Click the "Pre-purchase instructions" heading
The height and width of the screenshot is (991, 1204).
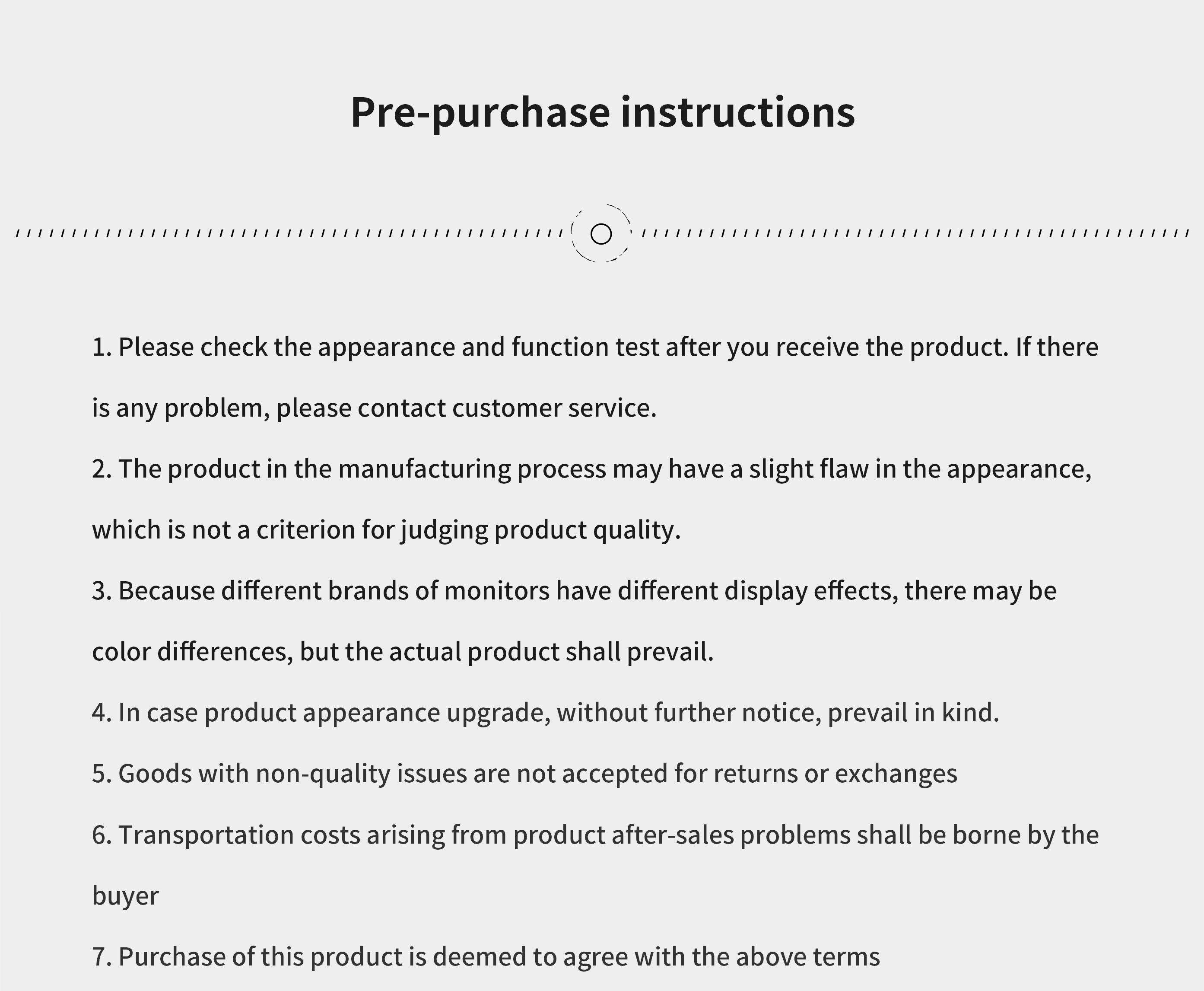(602, 112)
